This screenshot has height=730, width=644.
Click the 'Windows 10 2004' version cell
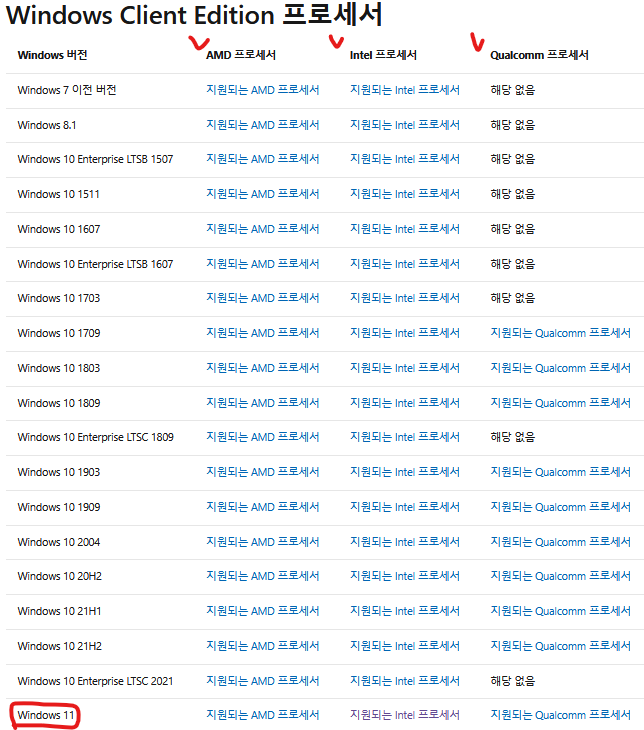tap(59, 542)
